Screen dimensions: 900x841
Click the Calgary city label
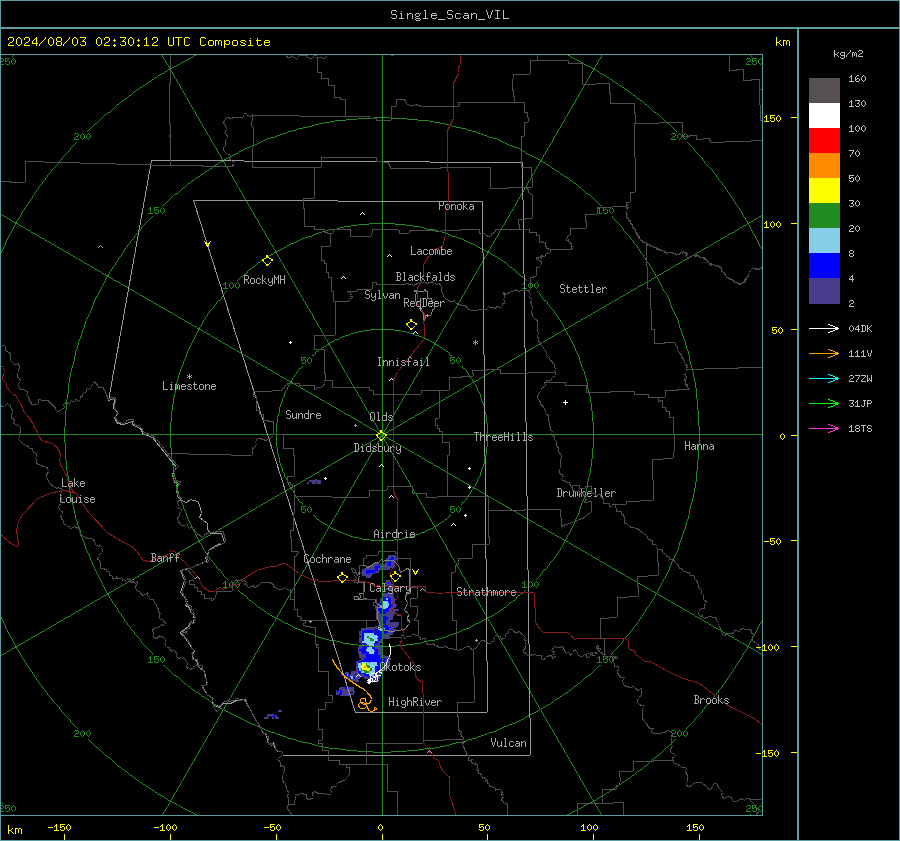click(390, 588)
